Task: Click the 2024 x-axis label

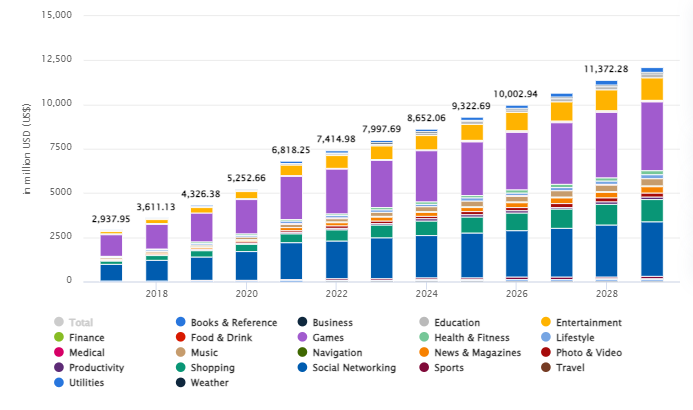Action: [x=426, y=294]
